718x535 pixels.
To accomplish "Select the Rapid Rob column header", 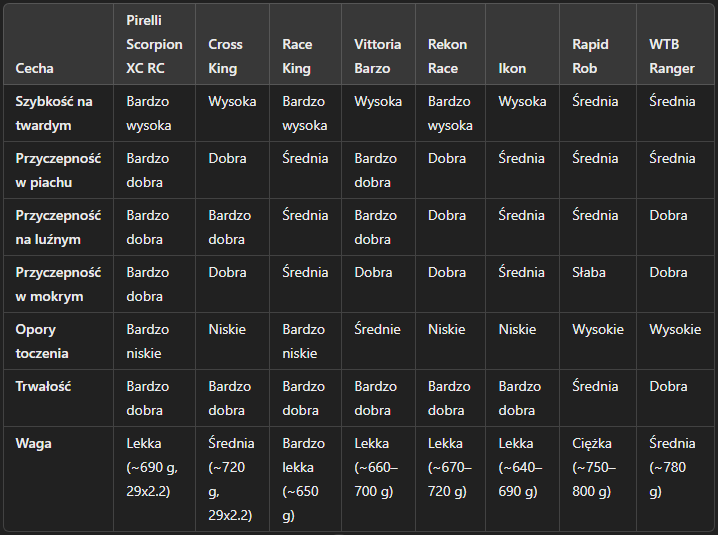I will point(590,57).
